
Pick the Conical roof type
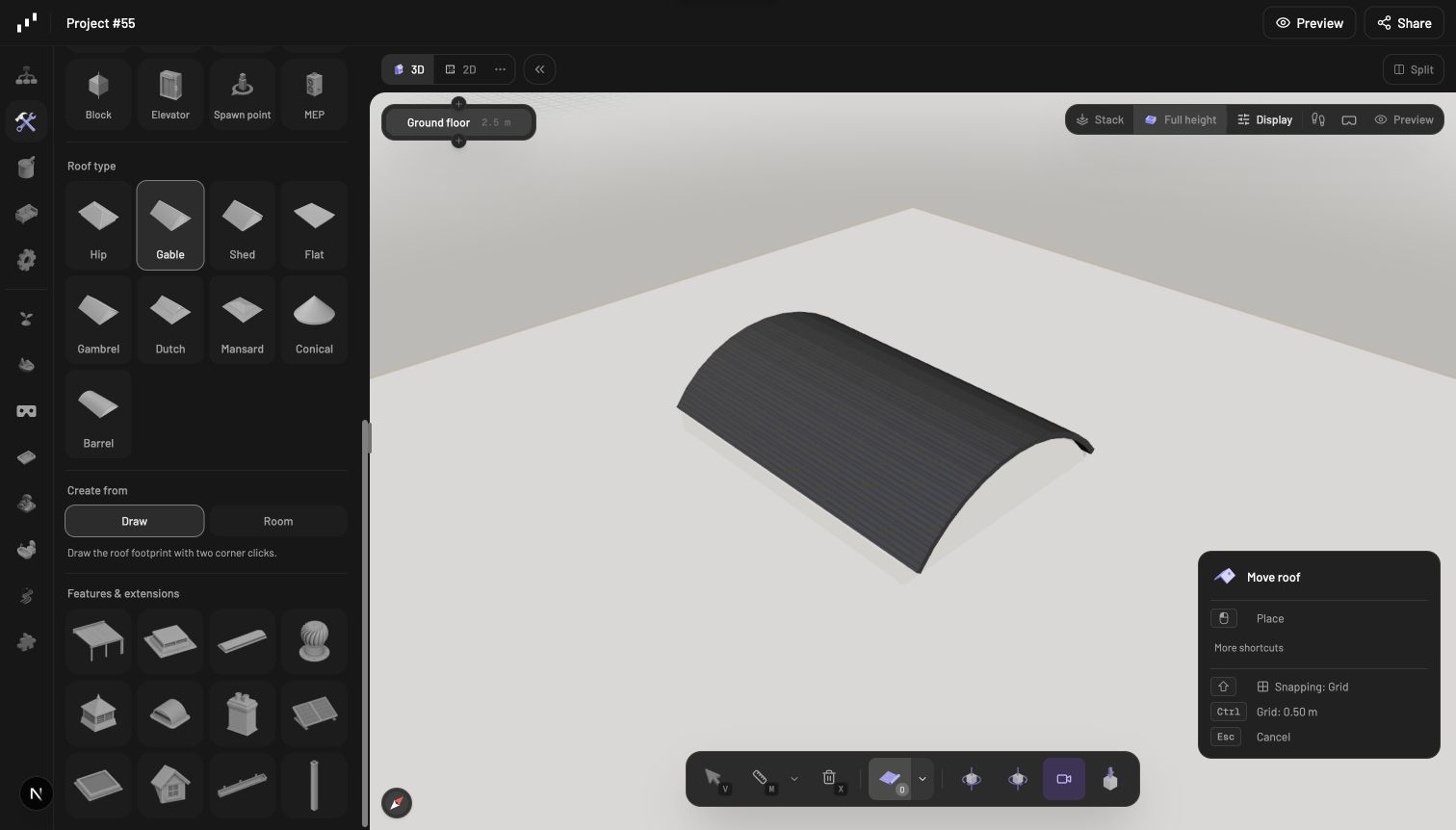click(314, 320)
